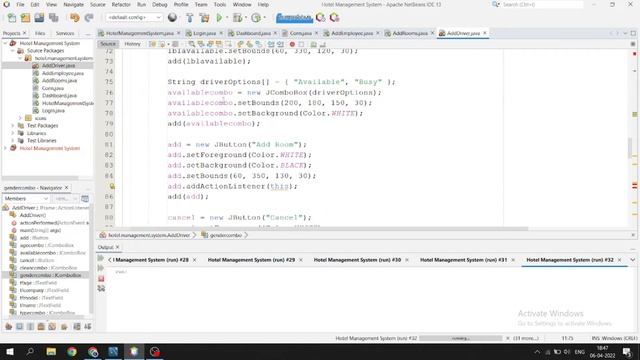
Task: Click the gendercombo breadcrumb
Action: coord(225,236)
